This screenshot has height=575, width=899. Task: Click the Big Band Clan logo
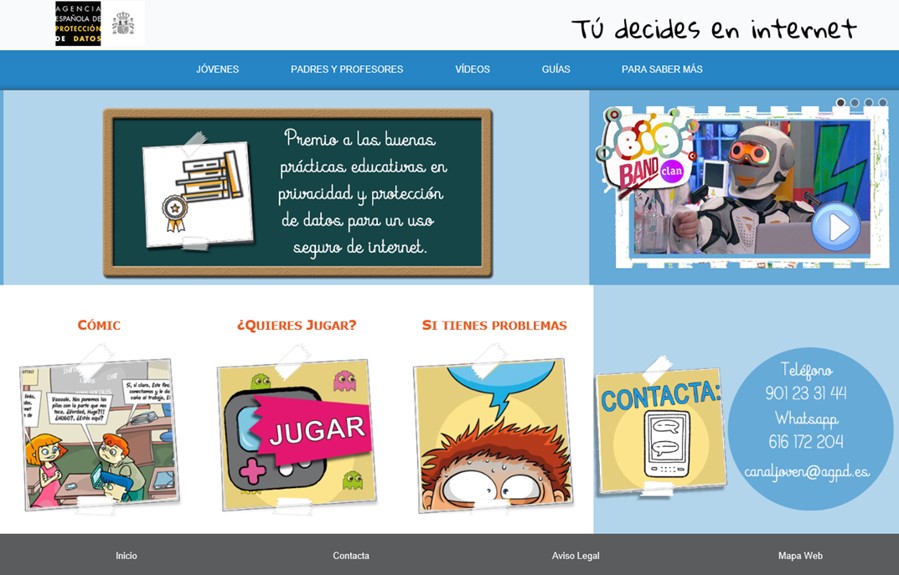tap(647, 150)
